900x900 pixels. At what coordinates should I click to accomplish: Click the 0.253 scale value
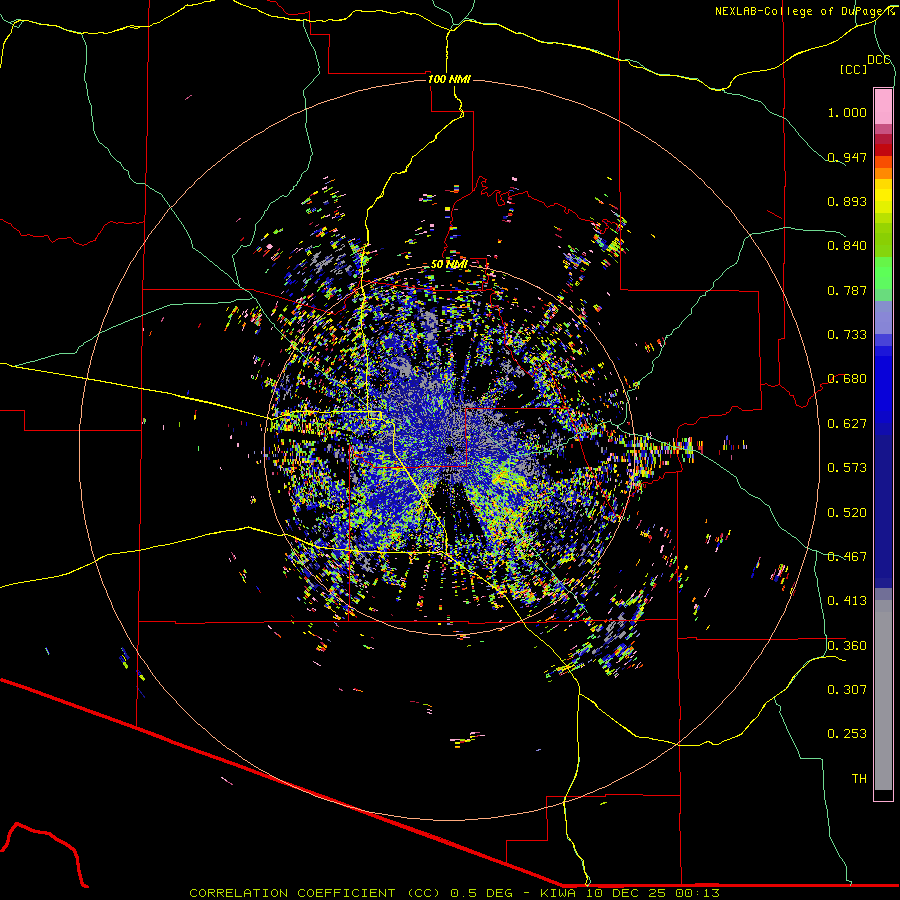[x=847, y=734]
